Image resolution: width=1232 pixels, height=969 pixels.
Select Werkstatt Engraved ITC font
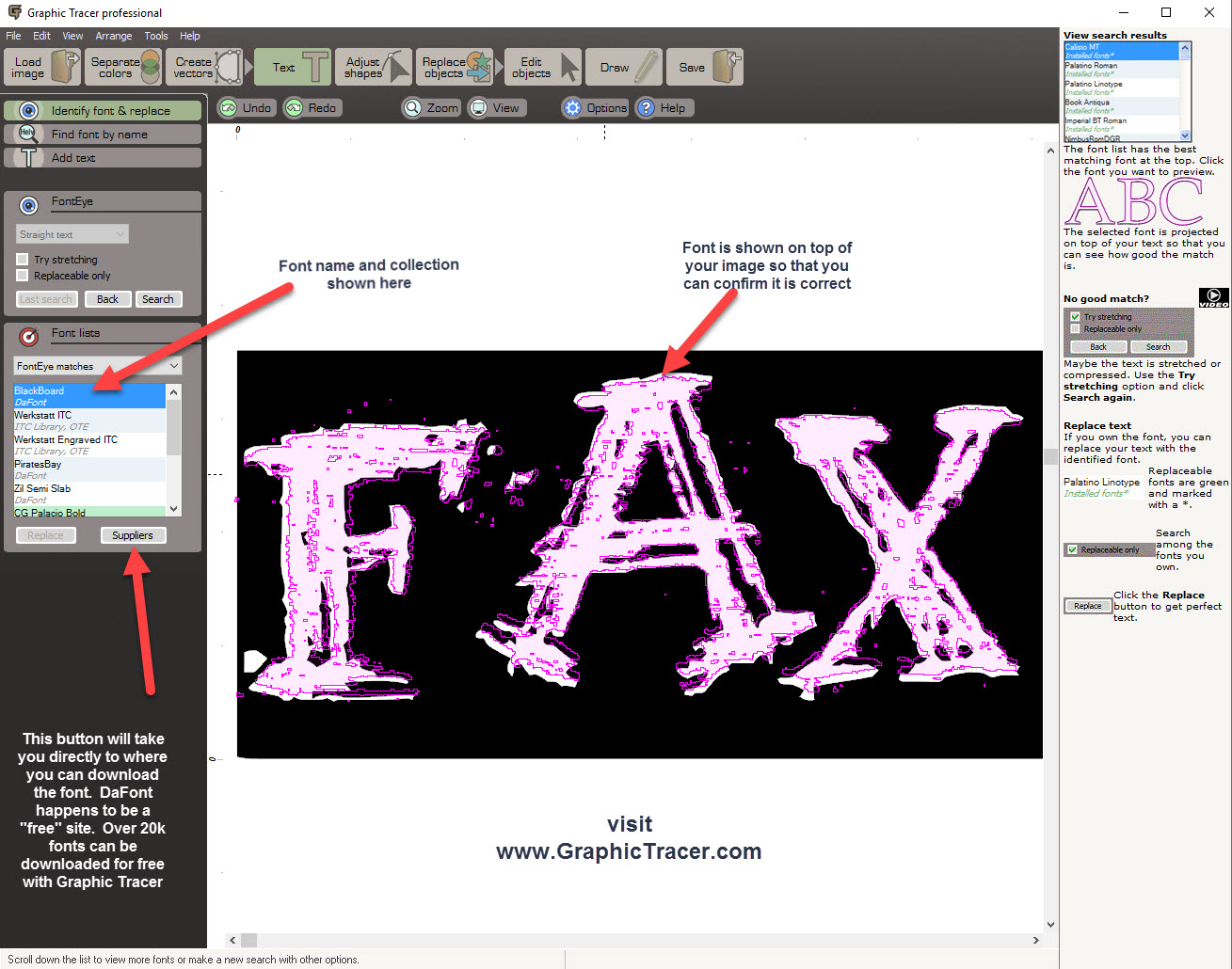89,445
